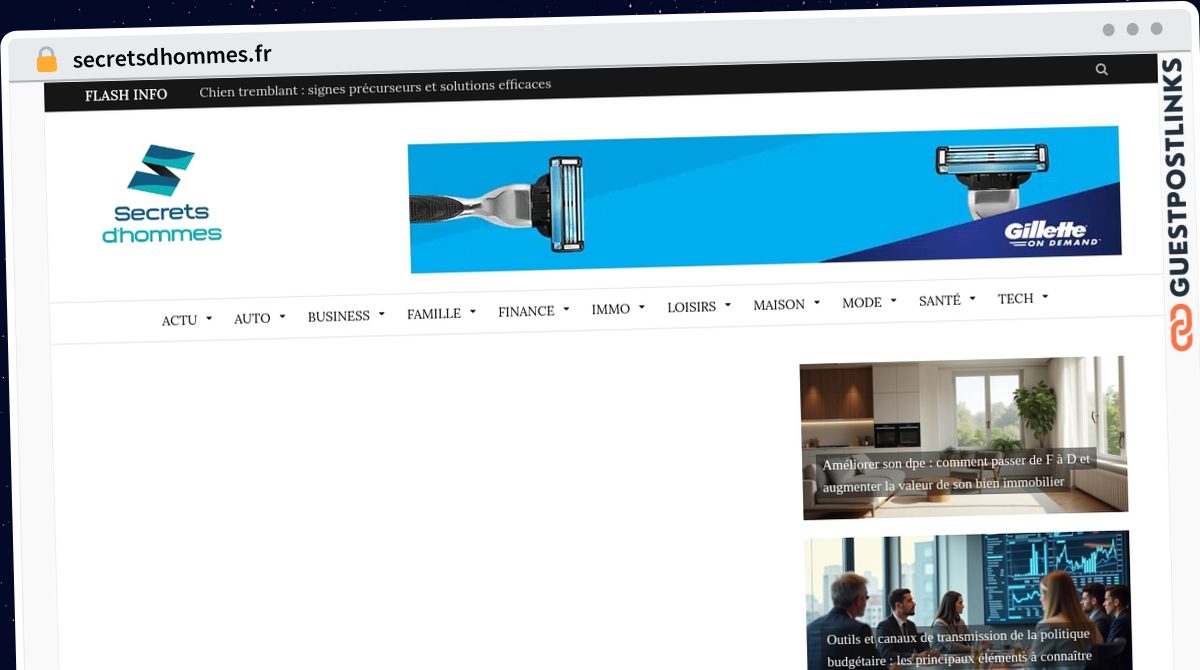Click the GuestPostLinks chain logo icon
The height and width of the screenshot is (670, 1200).
pyautogui.click(x=1181, y=329)
